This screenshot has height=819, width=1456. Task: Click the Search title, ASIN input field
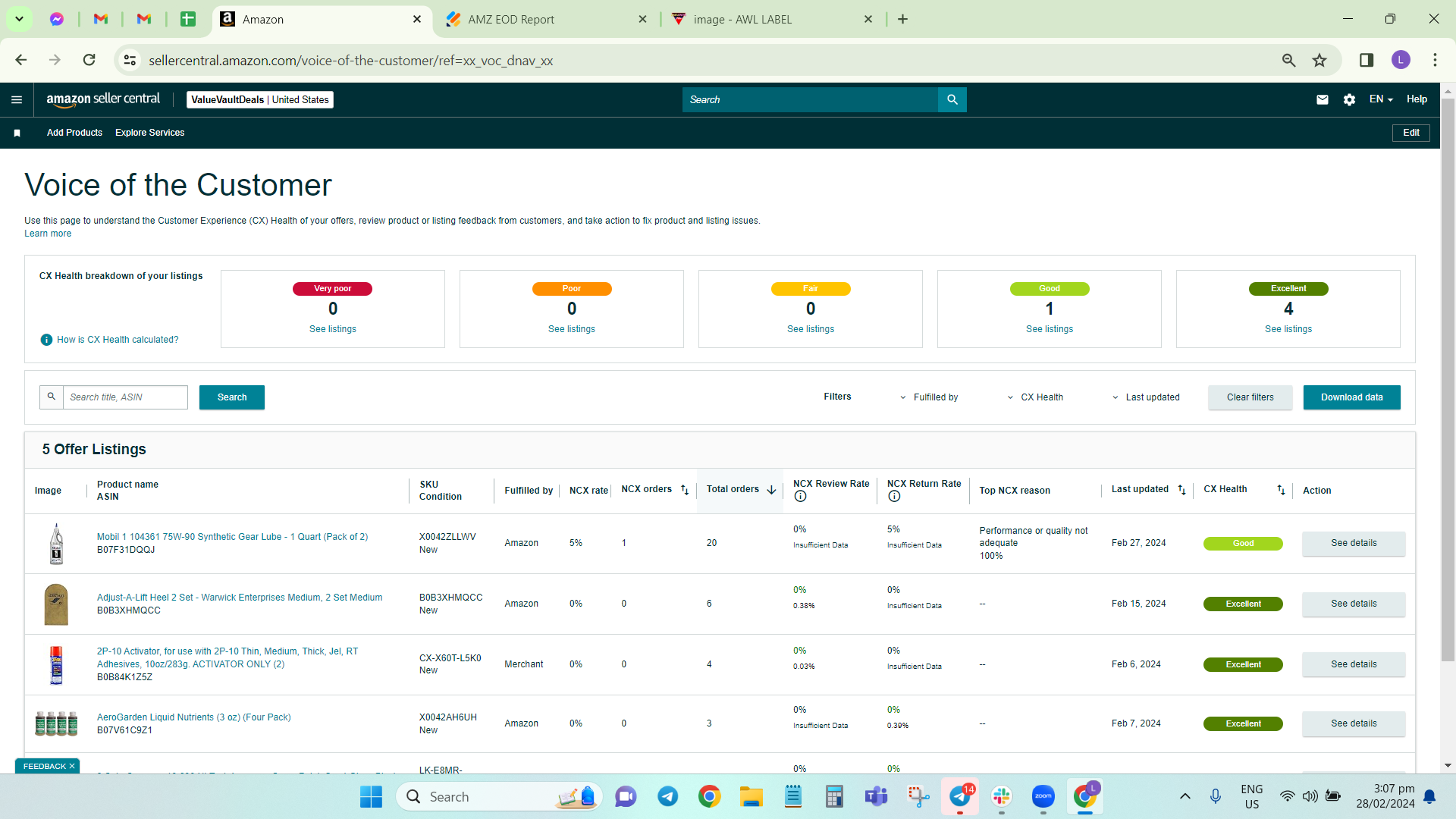125,397
